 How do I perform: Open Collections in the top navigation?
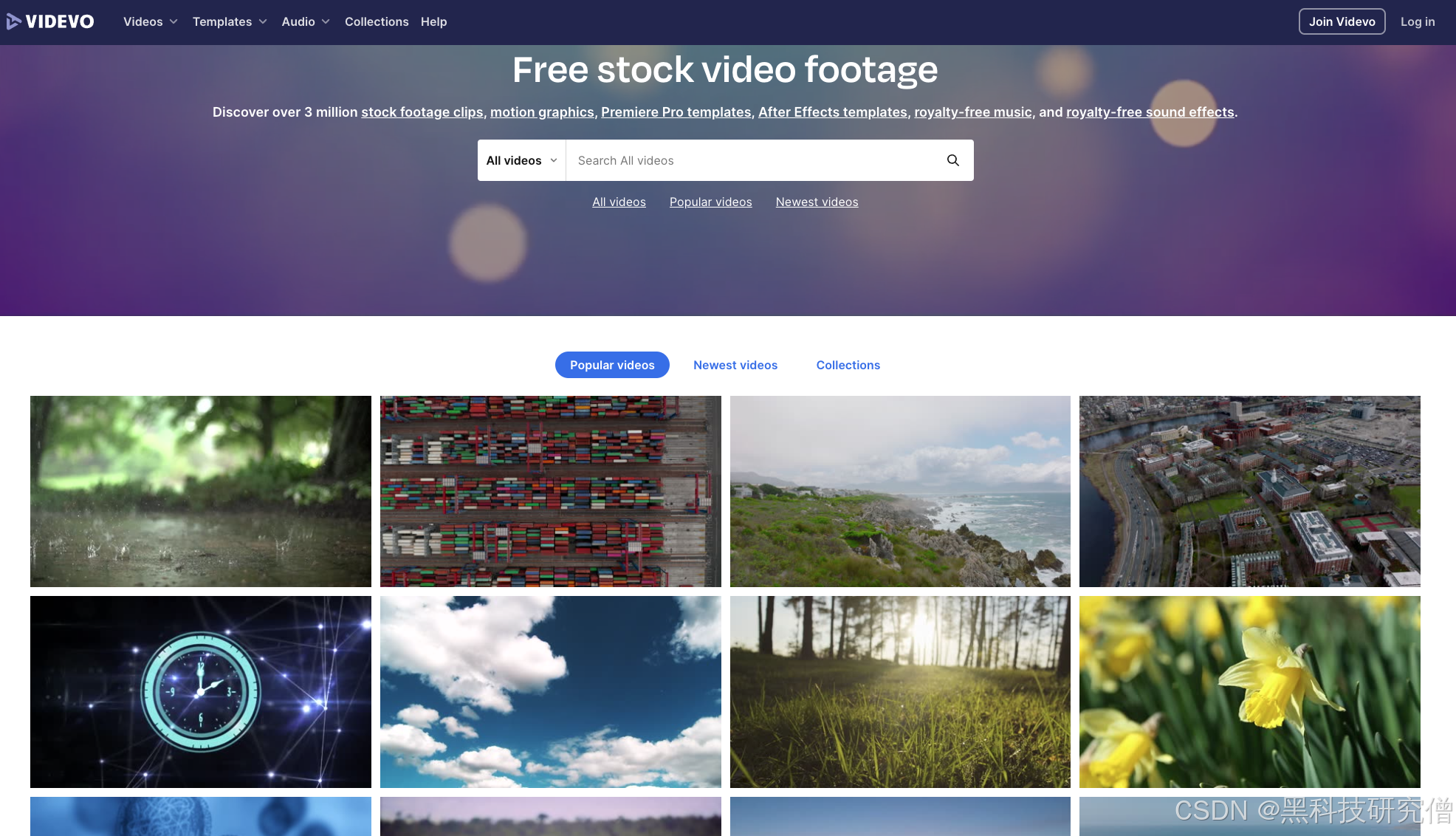pyautogui.click(x=377, y=22)
